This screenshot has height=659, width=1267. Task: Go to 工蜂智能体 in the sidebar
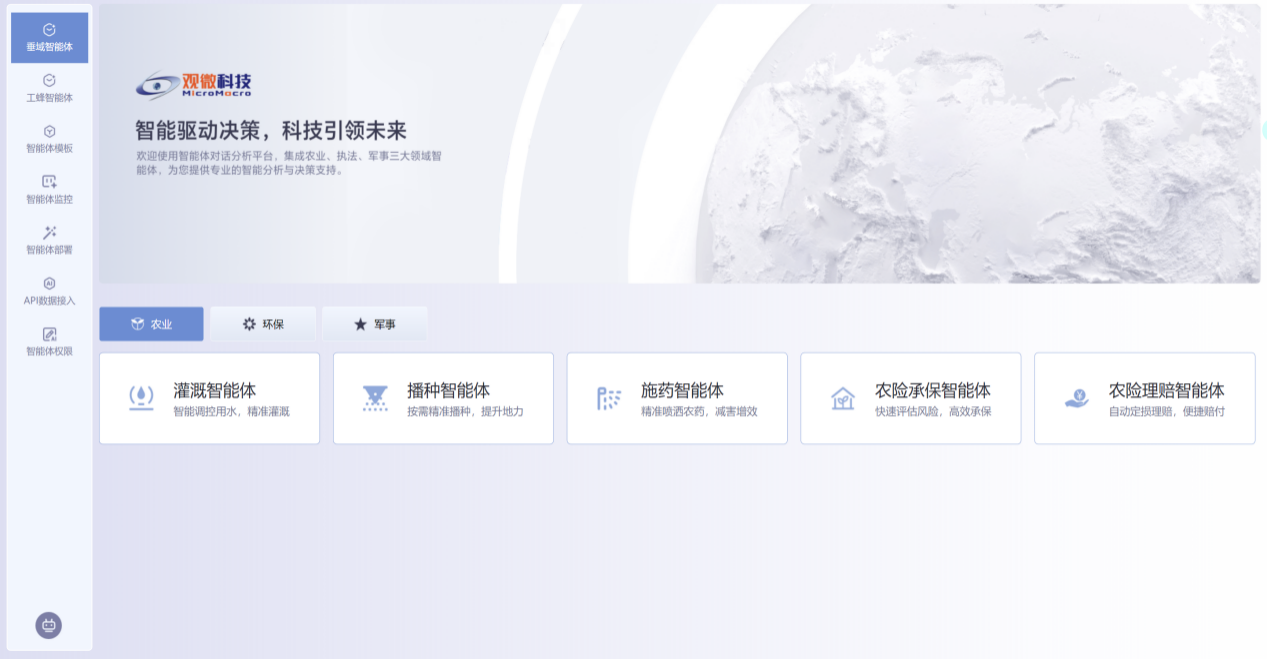coord(49,88)
